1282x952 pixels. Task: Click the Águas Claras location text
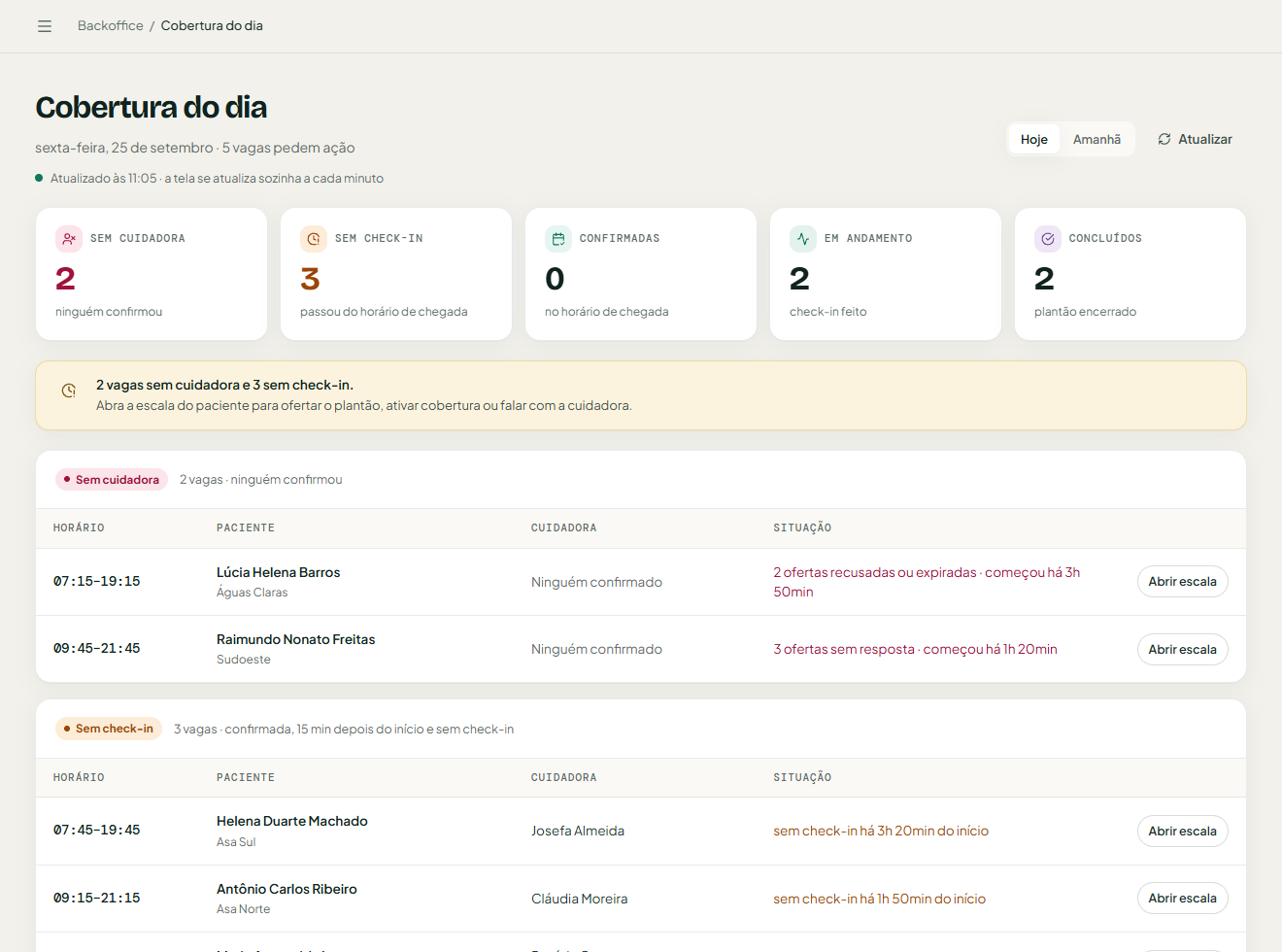(x=253, y=593)
